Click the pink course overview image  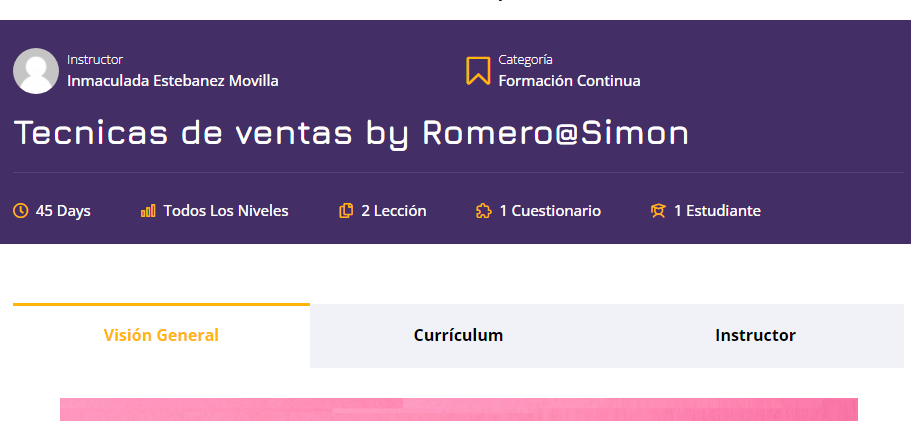459,409
